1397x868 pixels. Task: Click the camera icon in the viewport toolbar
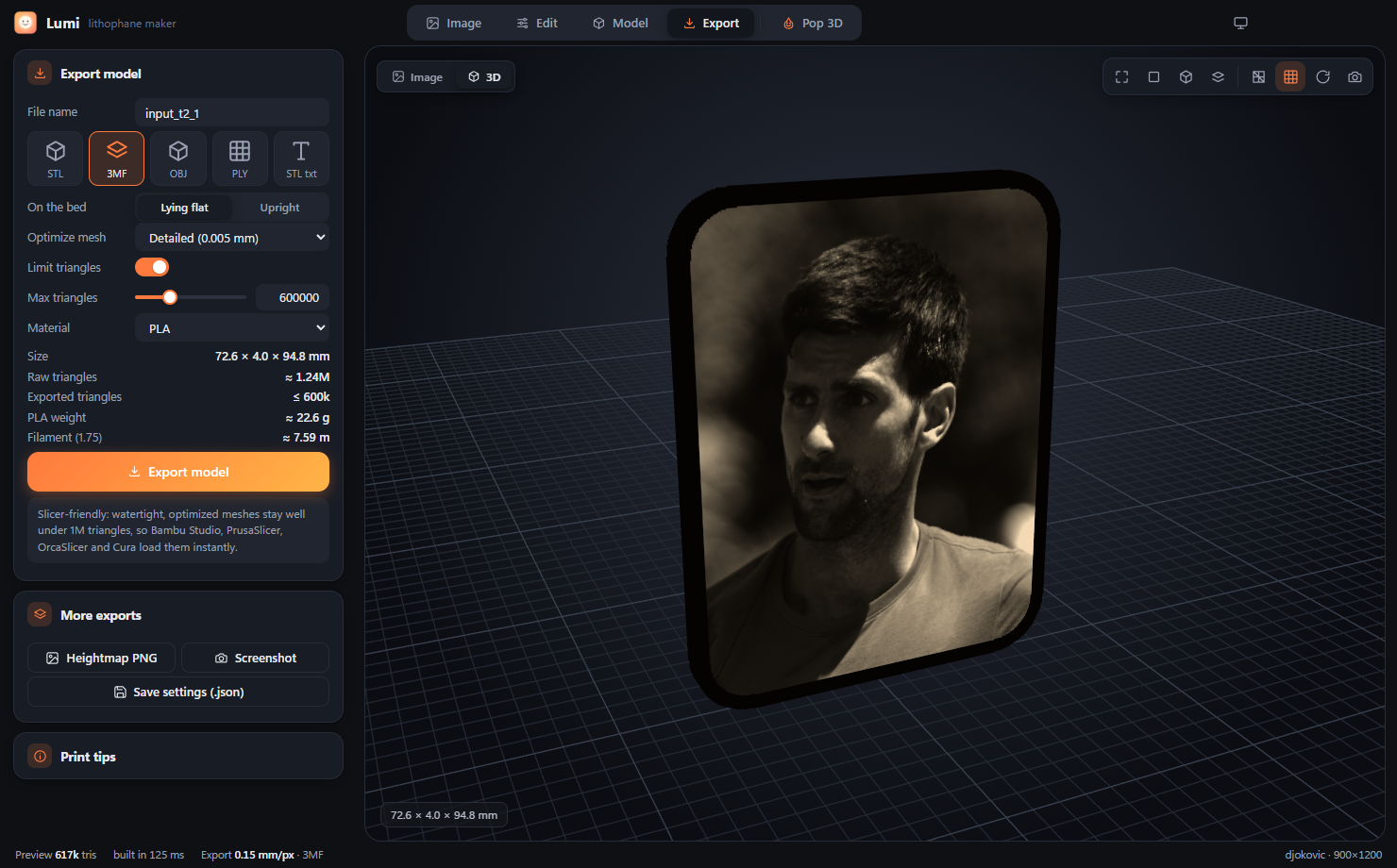click(x=1355, y=77)
